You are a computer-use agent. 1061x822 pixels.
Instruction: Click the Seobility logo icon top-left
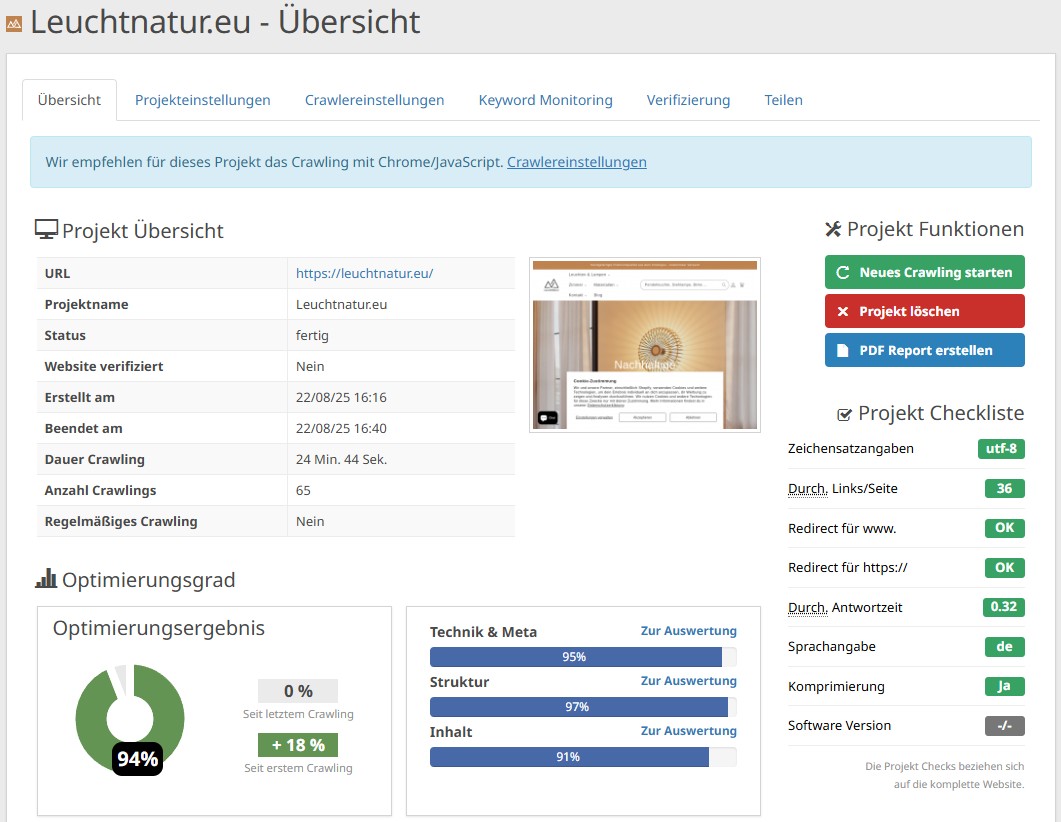(x=13, y=21)
